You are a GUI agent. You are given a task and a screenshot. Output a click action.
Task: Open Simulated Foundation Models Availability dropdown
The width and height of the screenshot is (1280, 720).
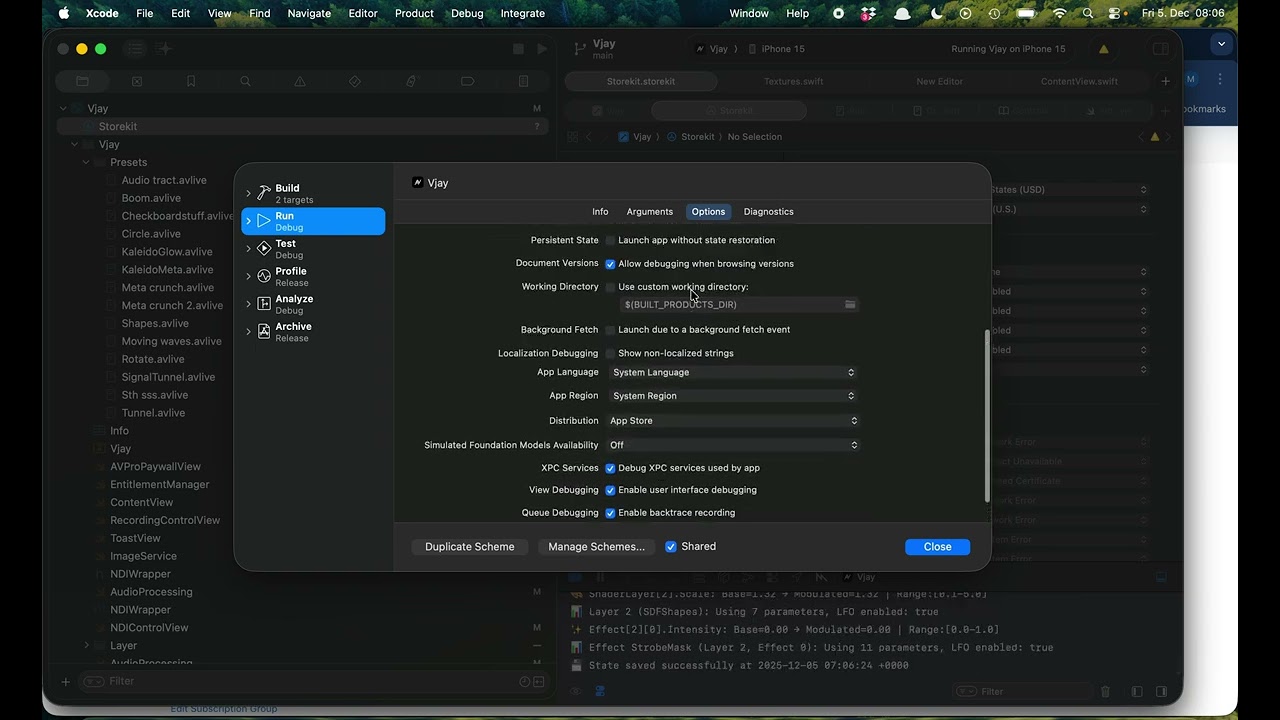coord(733,445)
